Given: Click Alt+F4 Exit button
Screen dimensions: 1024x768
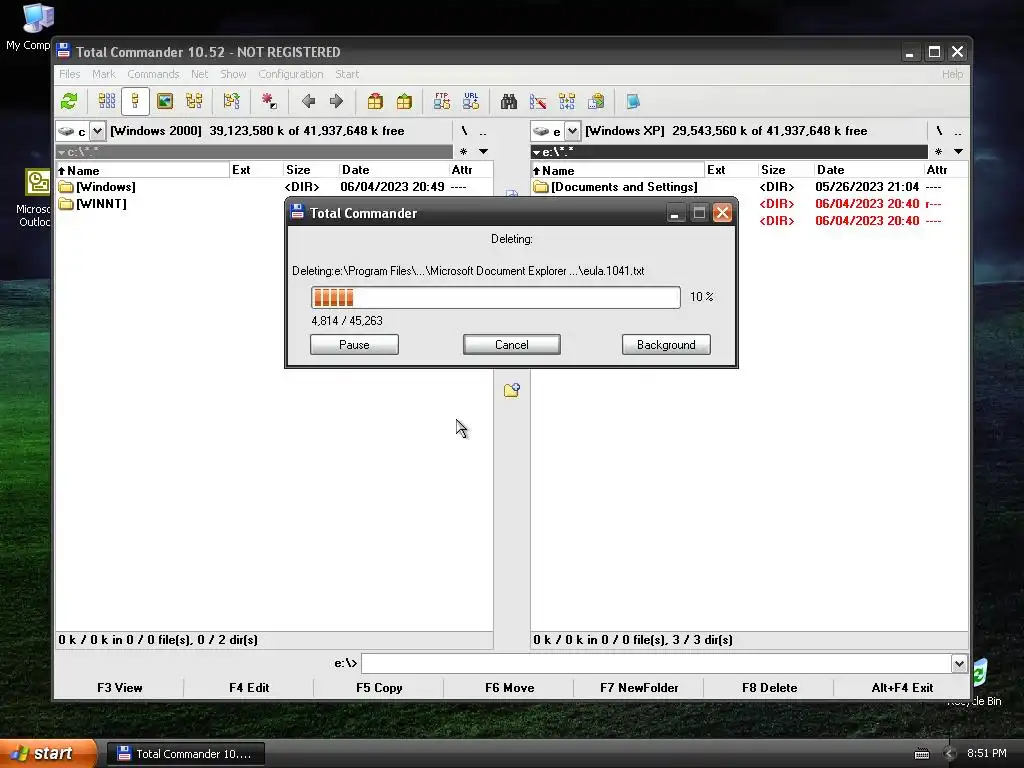Looking at the screenshot, I should click(902, 688).
